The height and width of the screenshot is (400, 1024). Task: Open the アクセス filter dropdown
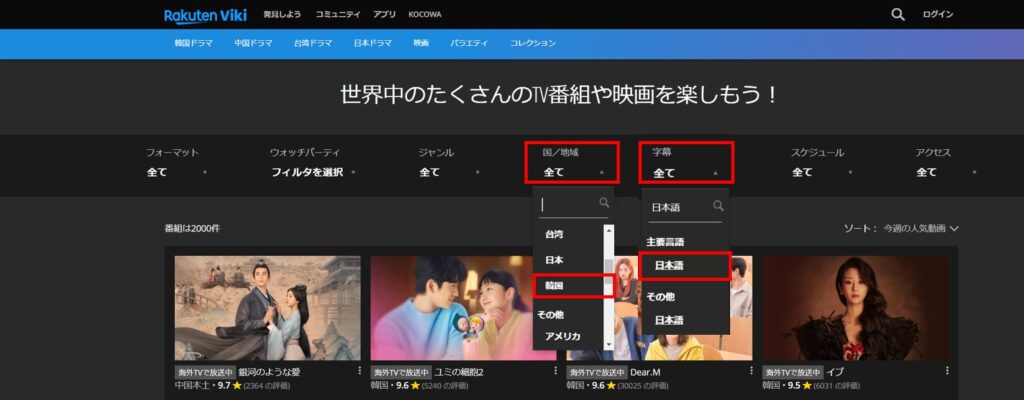(946, 173)
